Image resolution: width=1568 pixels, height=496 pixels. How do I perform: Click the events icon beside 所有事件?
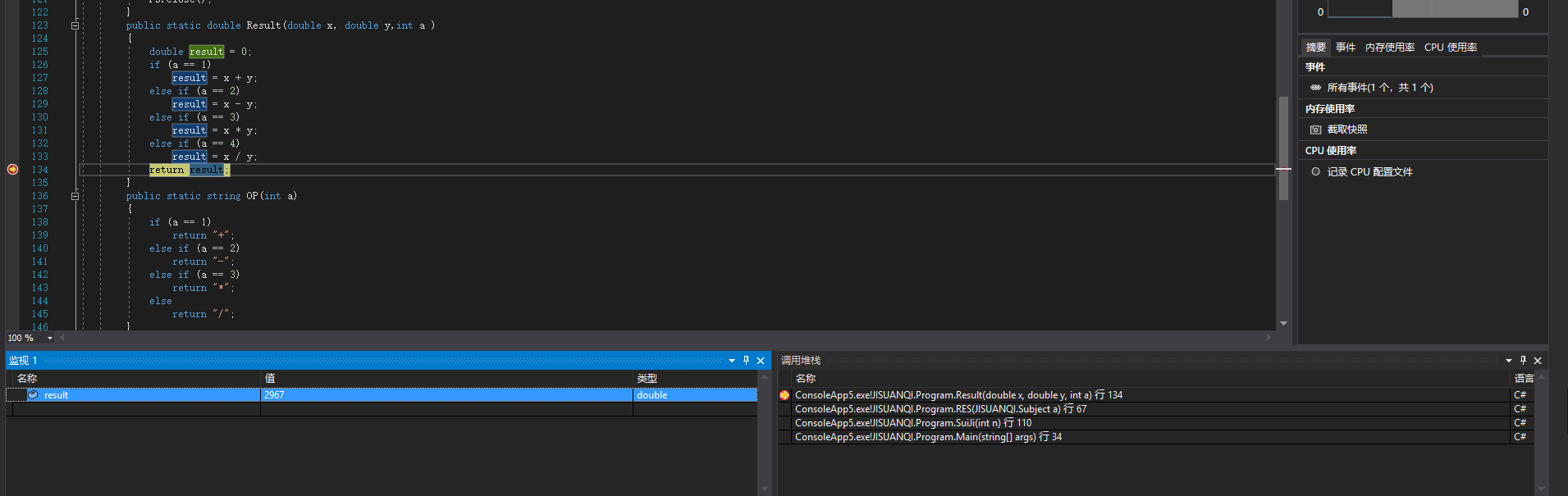(1315, 88)
